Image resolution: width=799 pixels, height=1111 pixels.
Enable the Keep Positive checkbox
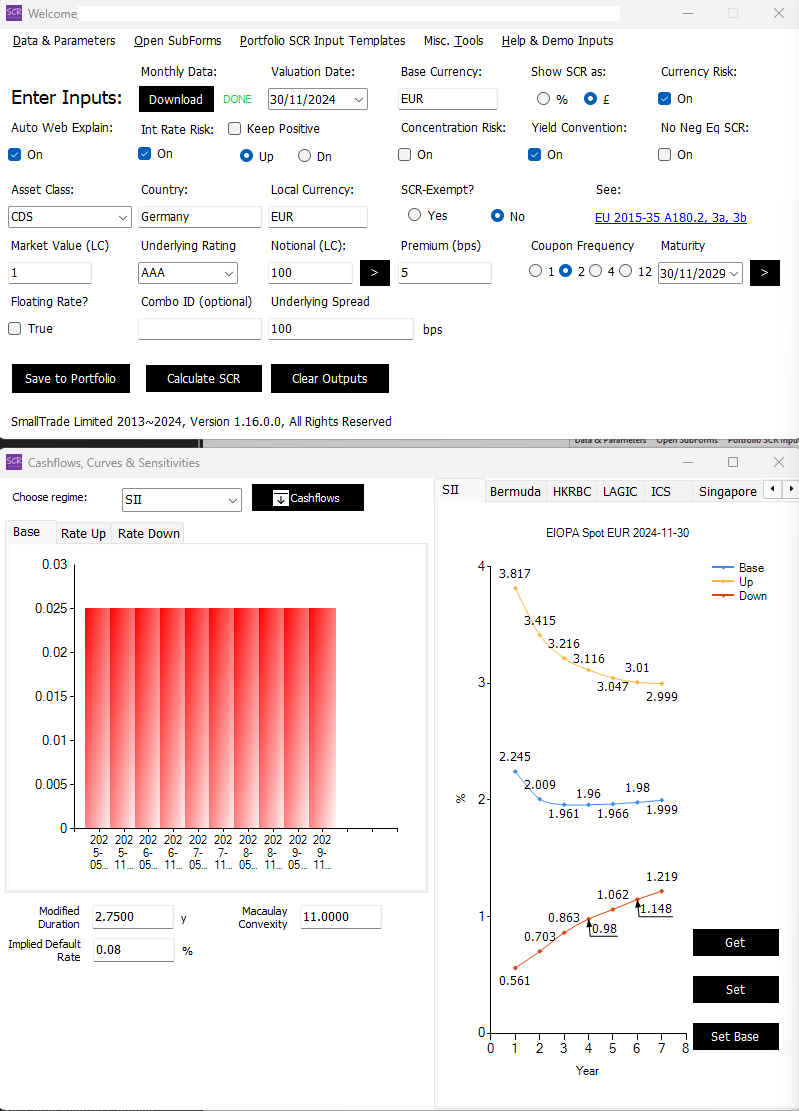(235, 128)
